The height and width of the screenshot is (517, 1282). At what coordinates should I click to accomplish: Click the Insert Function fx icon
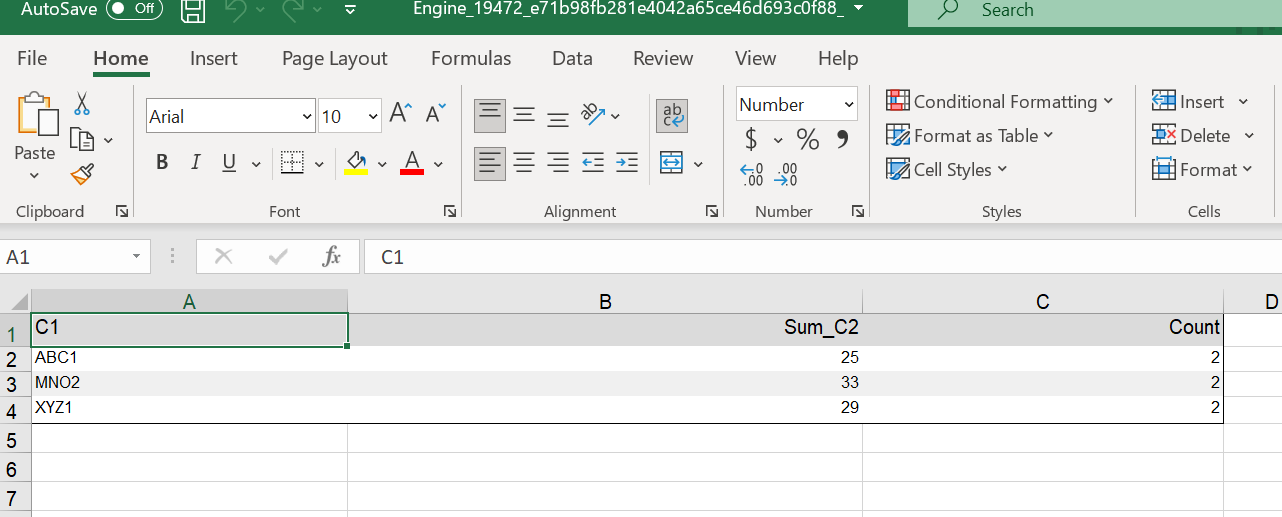point(331,257)
